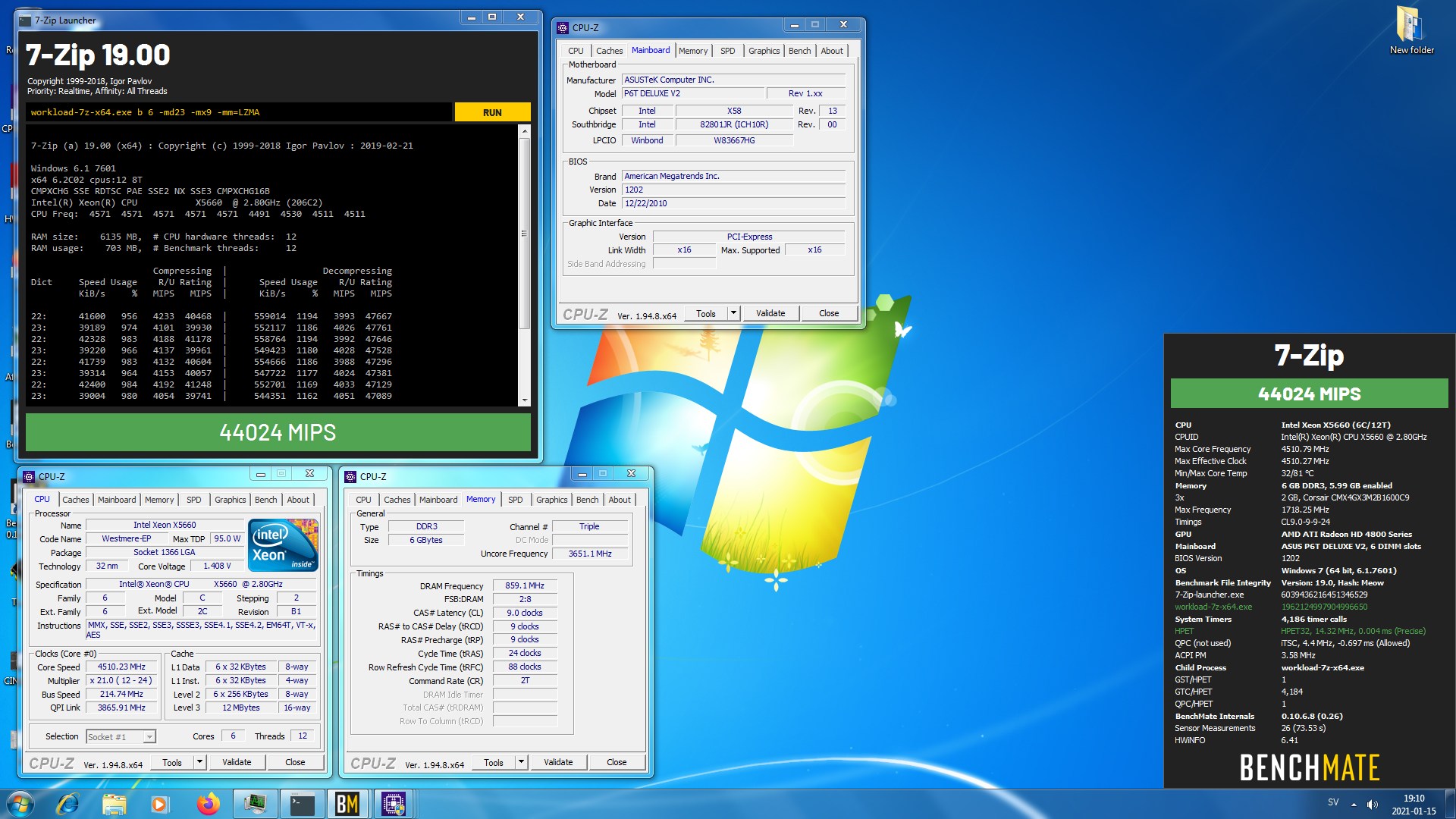Click the 7-Zip output scrollbar thumb
Viewport: 1456px width, 819px height.
point(524,233)
